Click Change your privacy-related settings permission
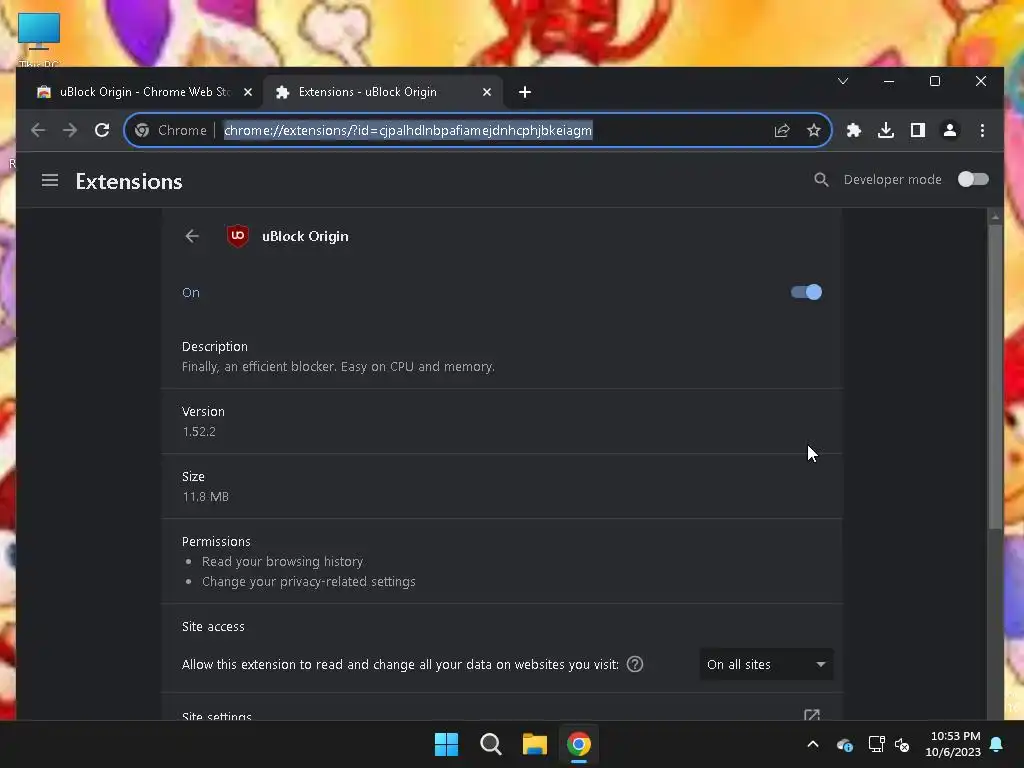 [308, 582]
